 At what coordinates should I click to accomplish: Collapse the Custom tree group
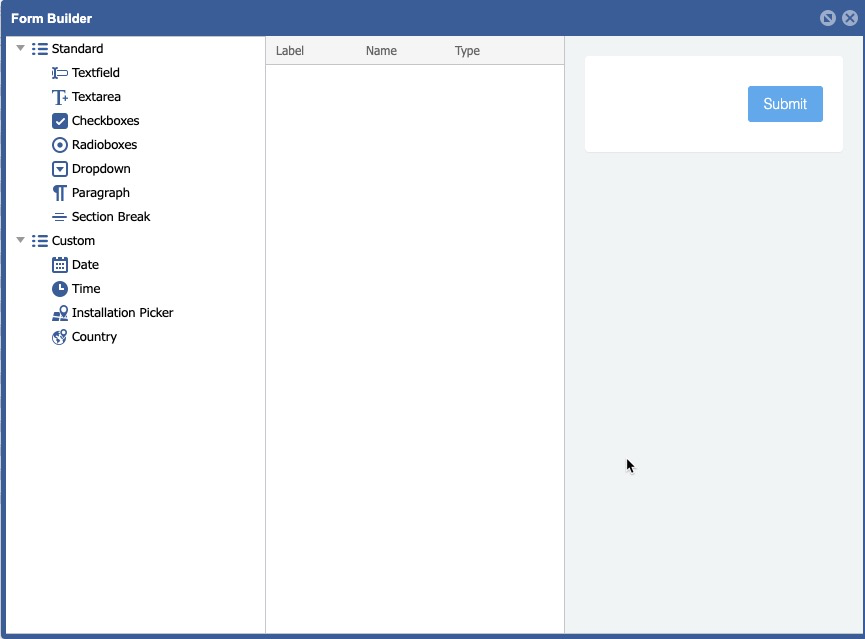coord(20,240)
